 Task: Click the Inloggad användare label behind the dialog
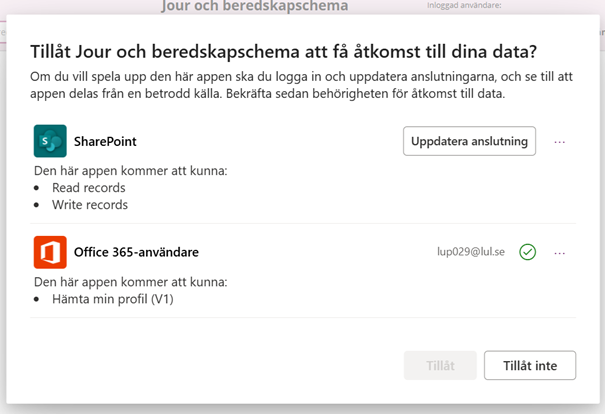coord(464,5)
